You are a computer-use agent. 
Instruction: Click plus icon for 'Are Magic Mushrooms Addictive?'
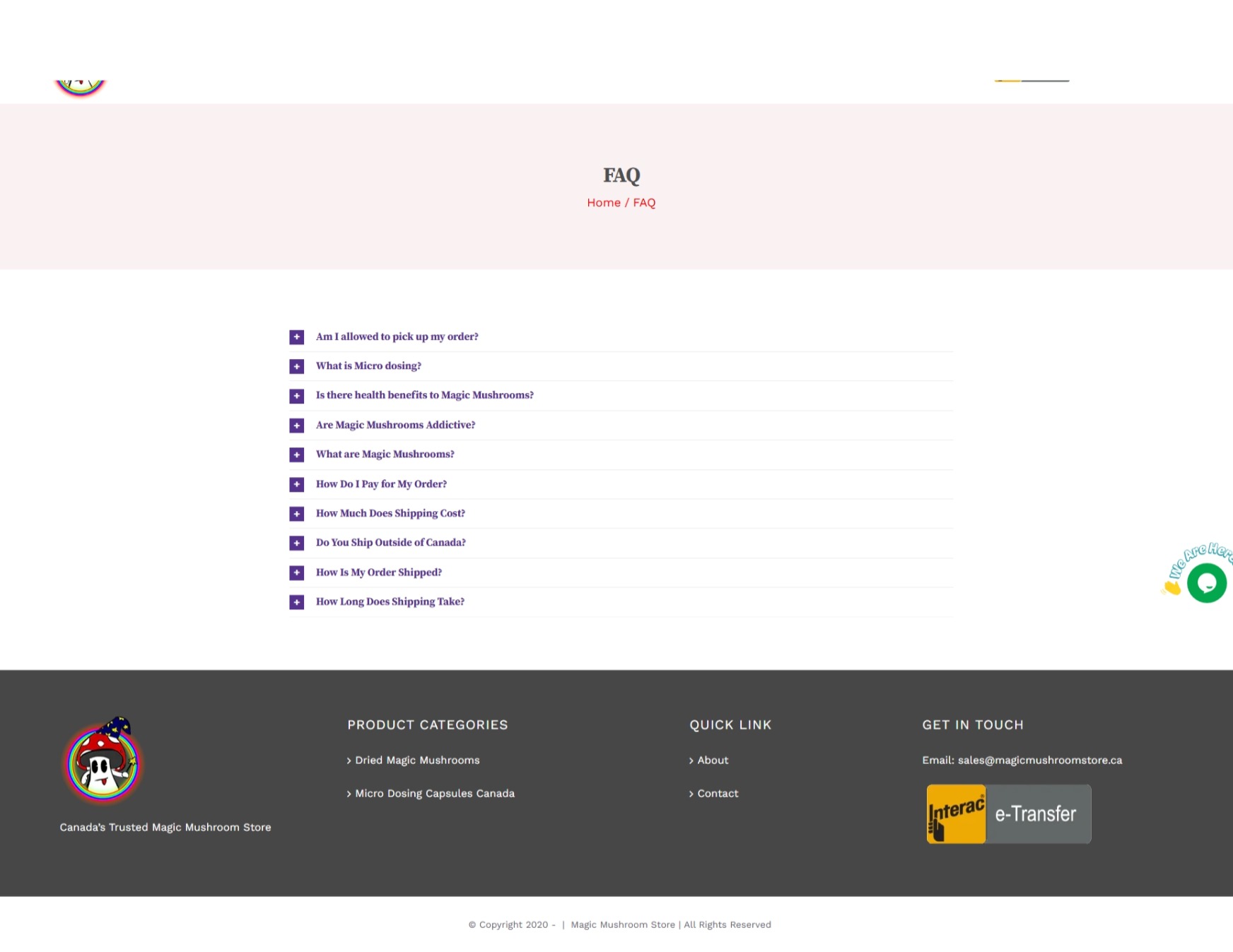296,425
